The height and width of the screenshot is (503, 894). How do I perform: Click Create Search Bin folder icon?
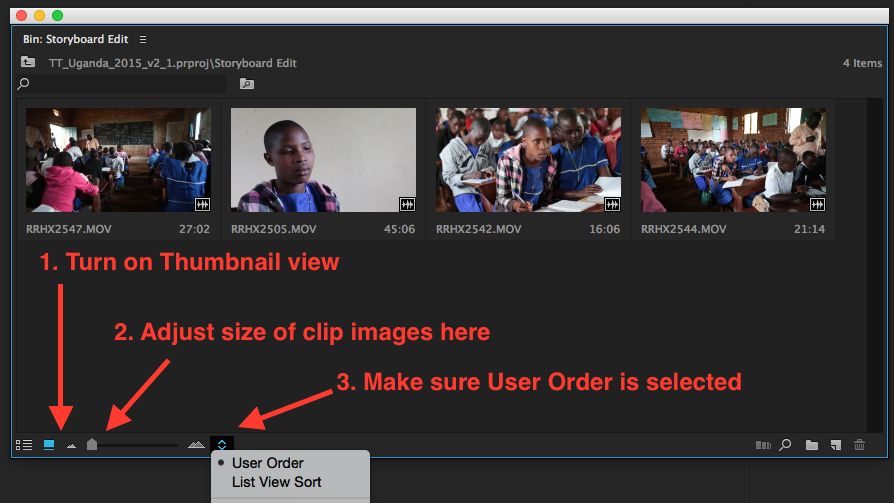pyautogui.click(x=246, y=84)
